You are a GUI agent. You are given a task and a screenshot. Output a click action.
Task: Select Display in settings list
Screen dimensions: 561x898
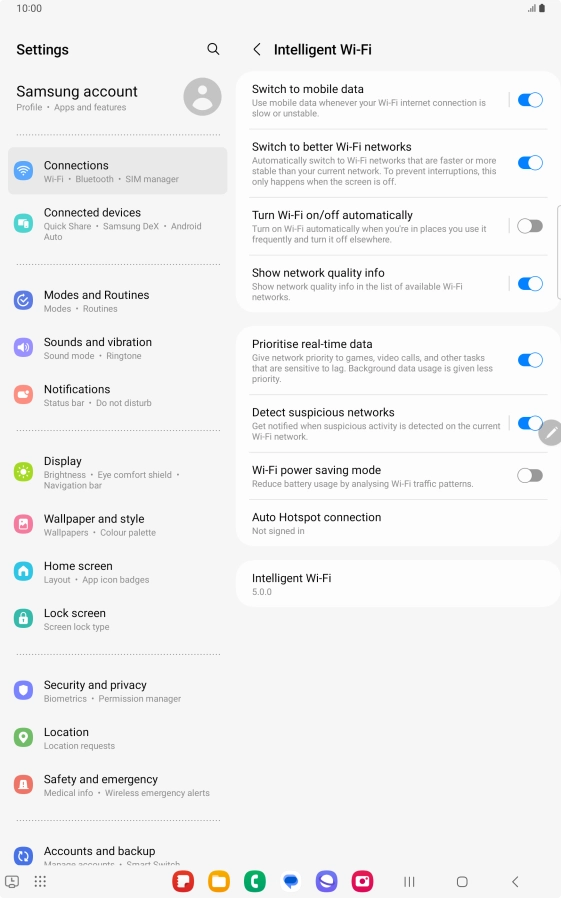coord(117,472)
